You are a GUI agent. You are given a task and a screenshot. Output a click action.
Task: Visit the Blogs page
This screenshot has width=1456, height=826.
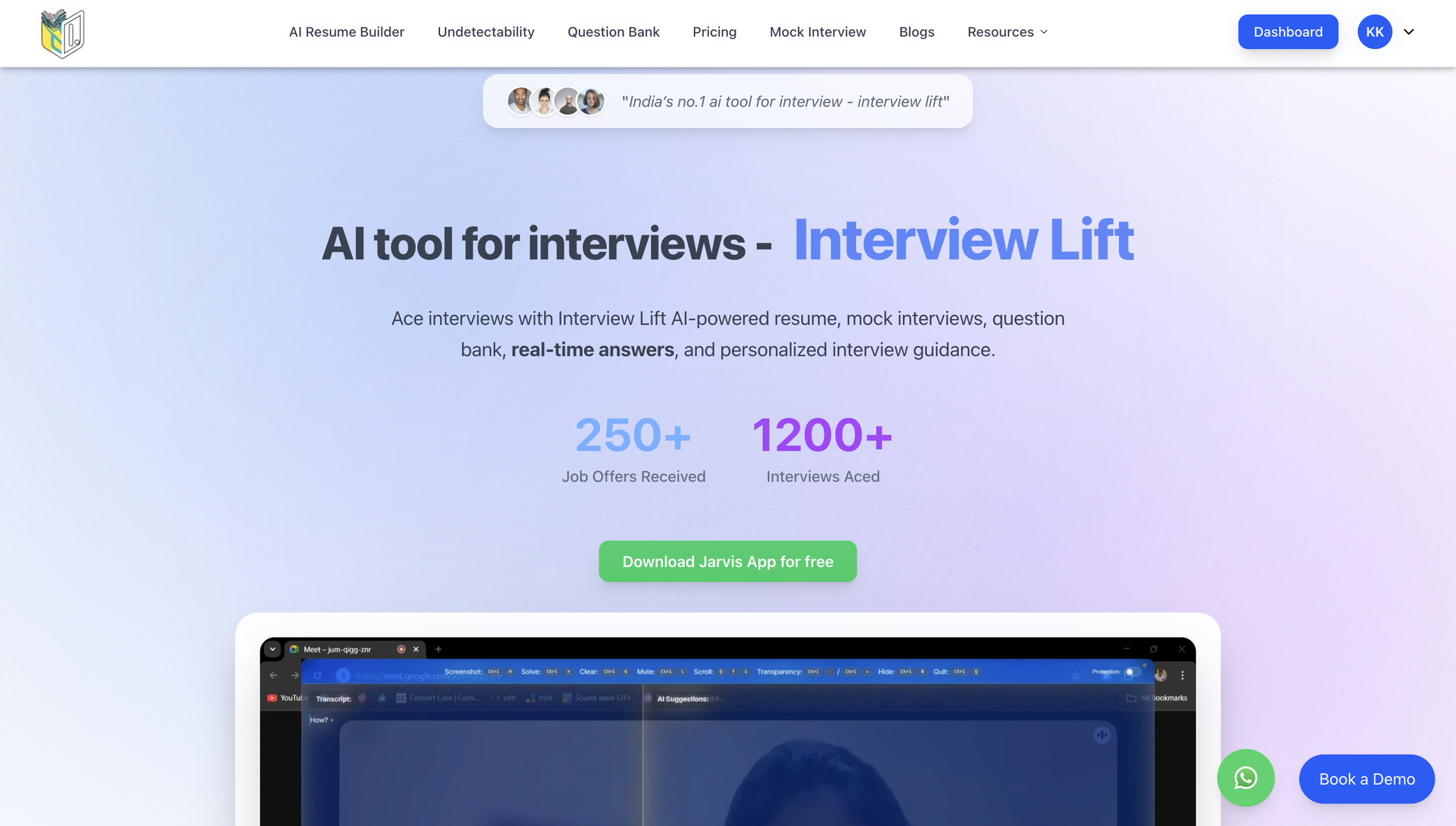point(916,32)
